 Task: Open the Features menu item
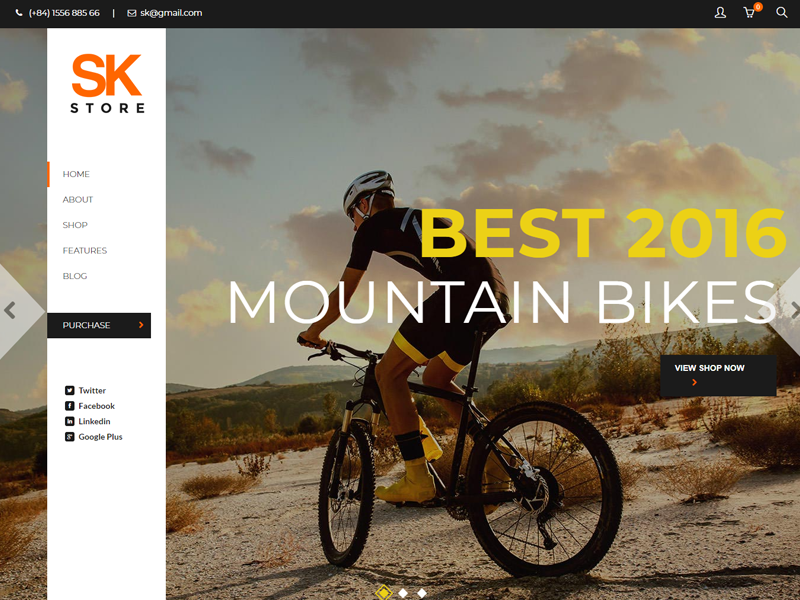[x=85, y=251]
